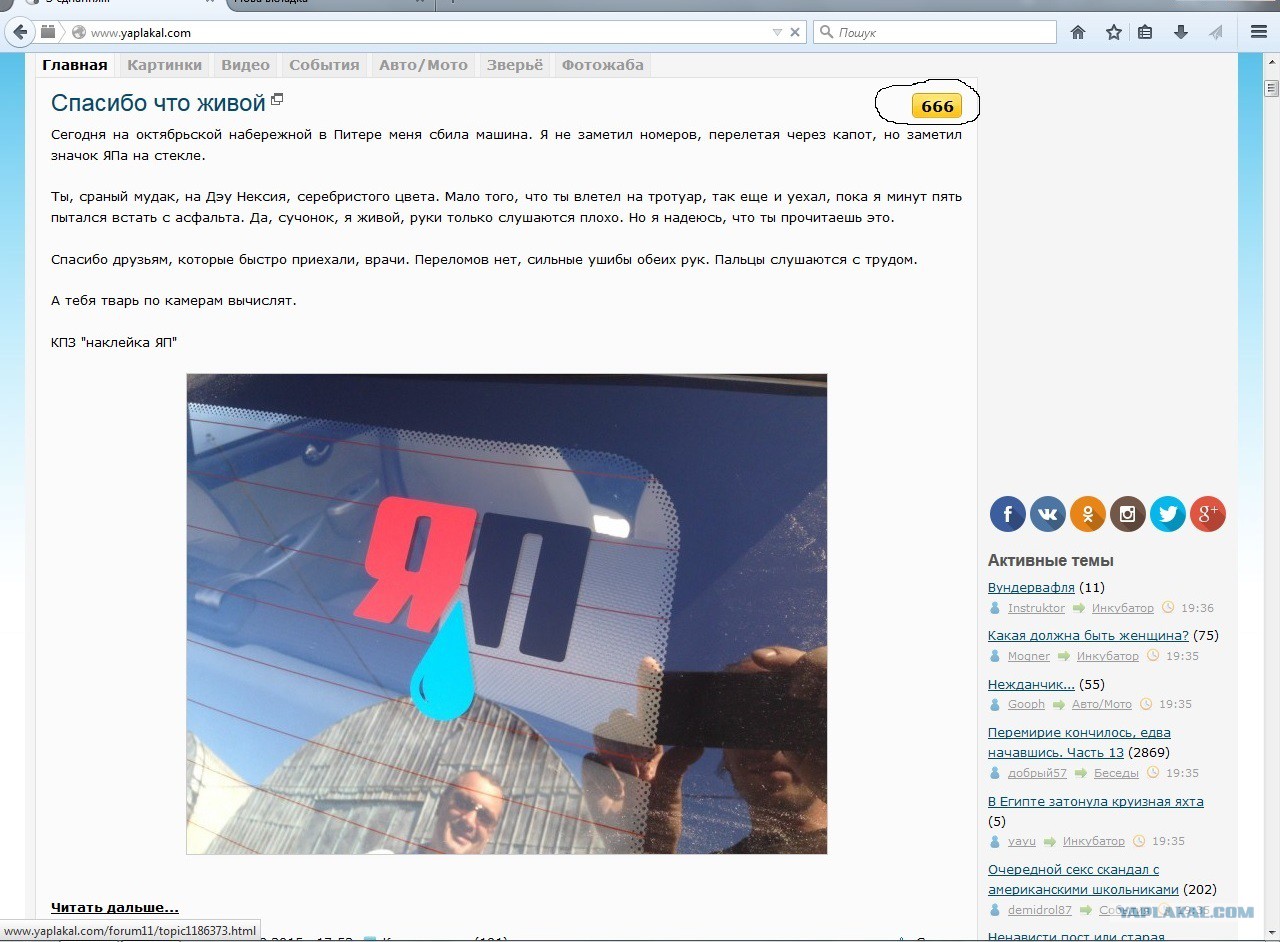The image size is (1280, 942).
Task: Stop loading with the X in address bar
Action: point(795,32)
